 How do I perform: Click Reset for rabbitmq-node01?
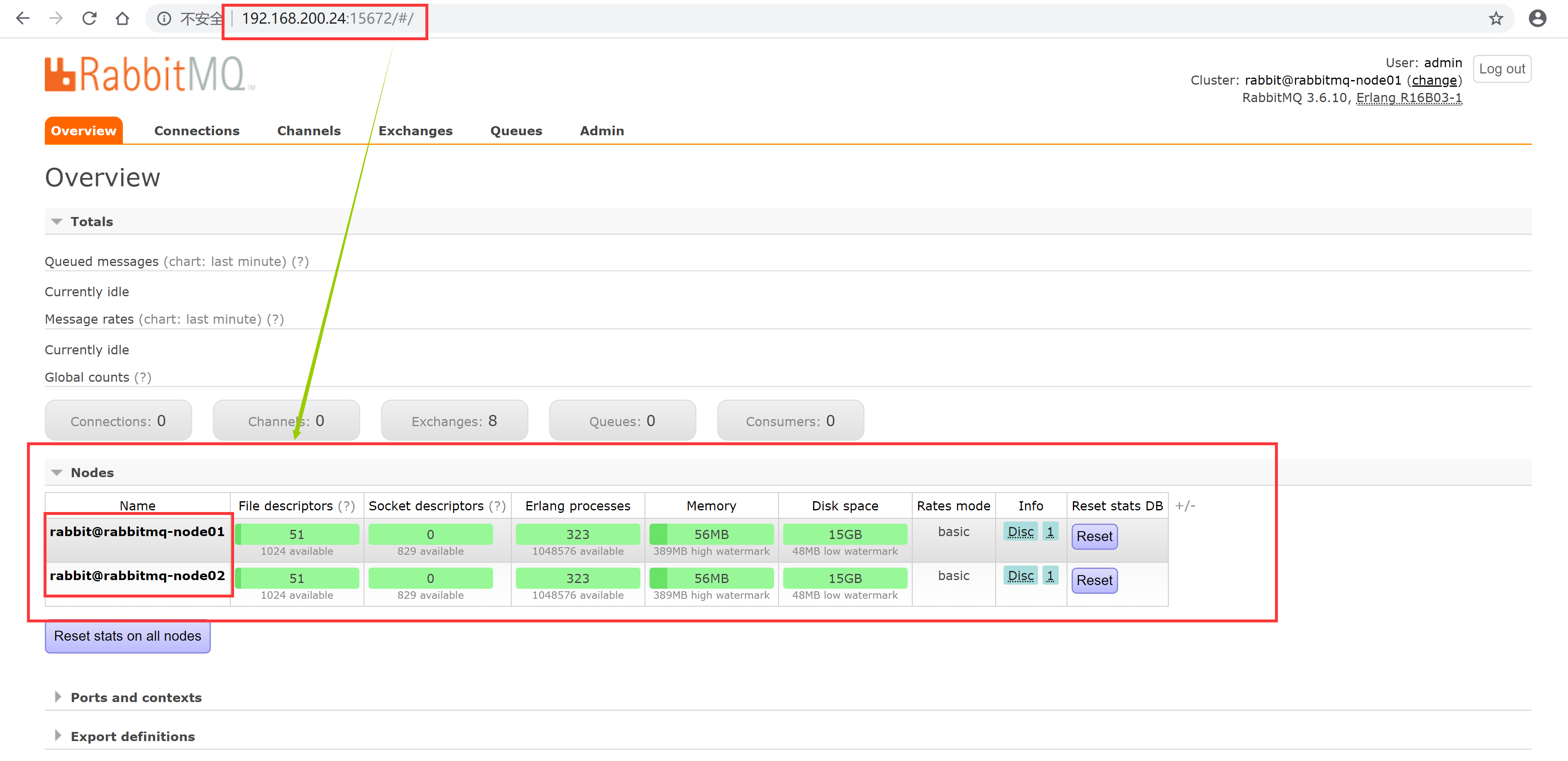(1094, 537)
